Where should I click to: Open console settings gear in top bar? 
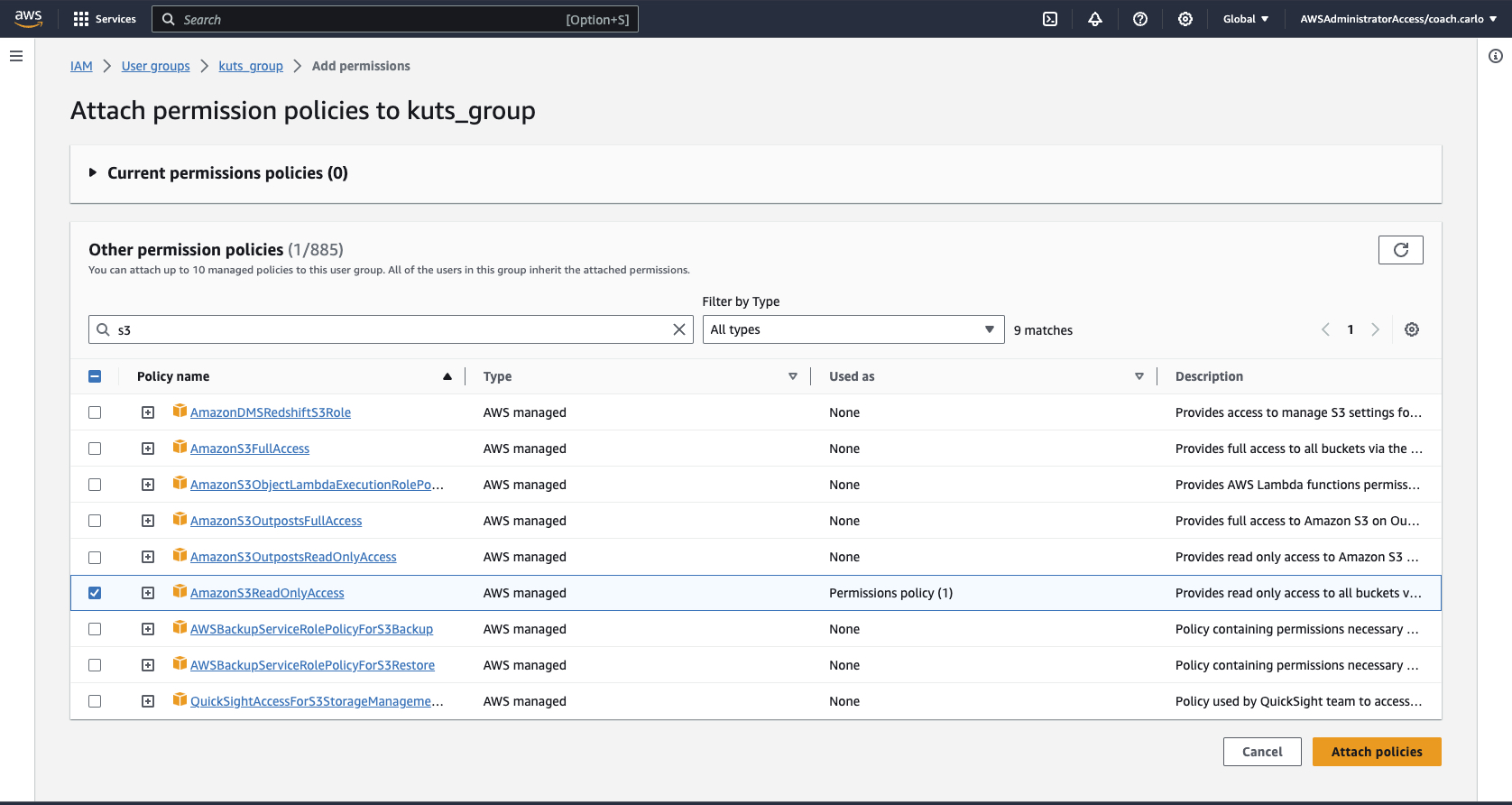[x=1185, y=19]
